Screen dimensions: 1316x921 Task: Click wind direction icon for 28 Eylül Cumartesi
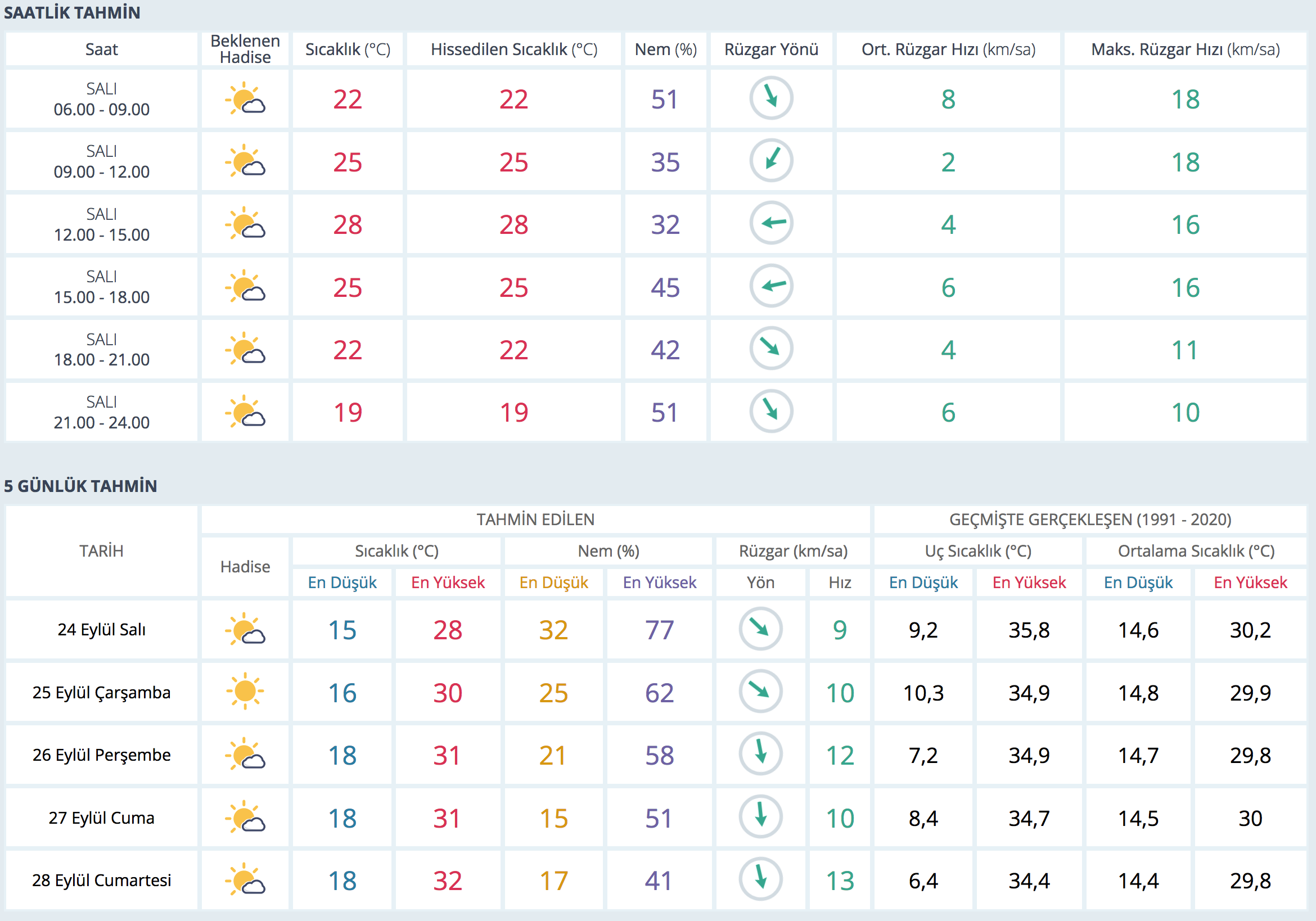[760, 879]
